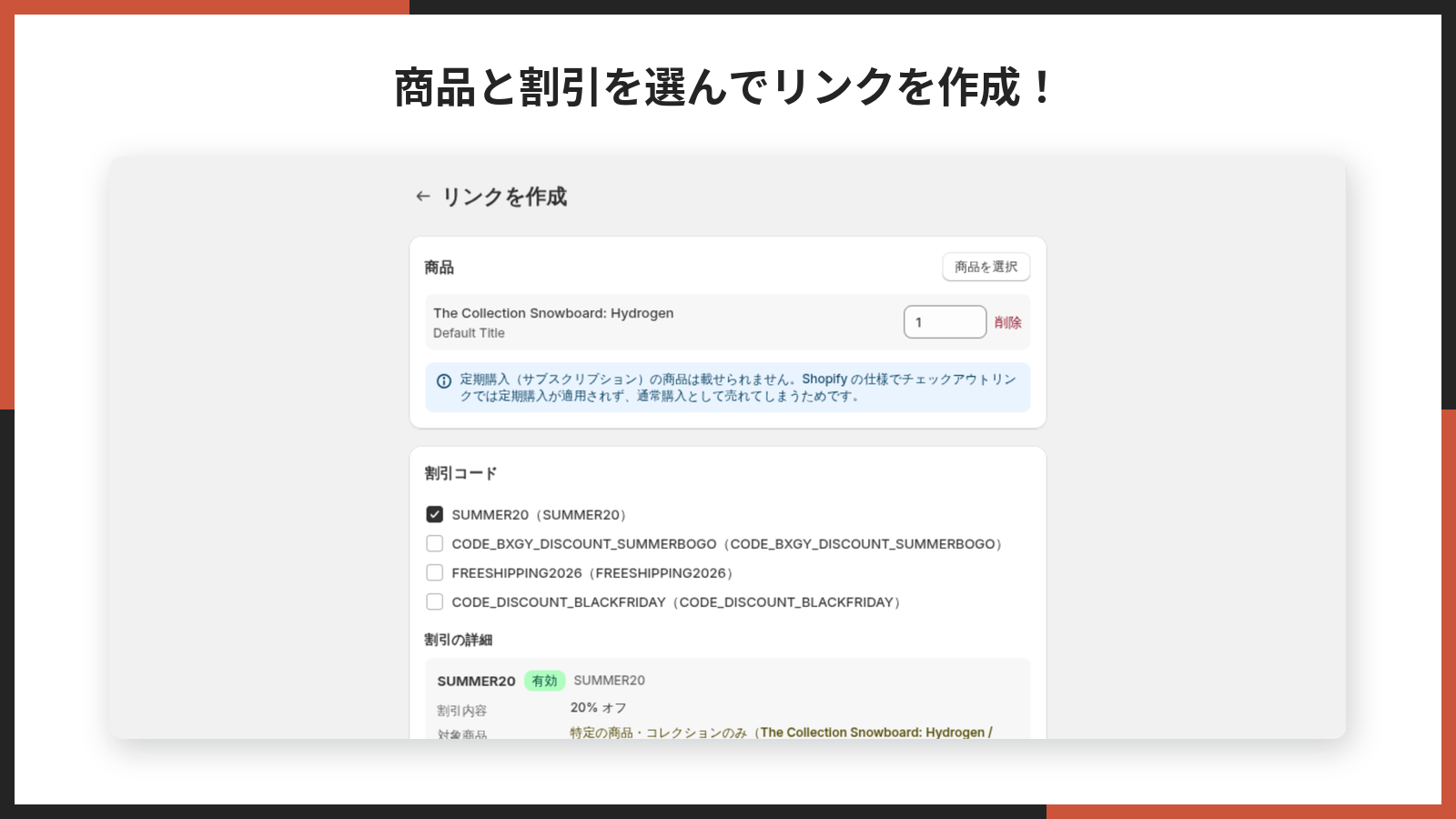Enable the FREESHIPPING2026 discount code

[x=435, y=572]
